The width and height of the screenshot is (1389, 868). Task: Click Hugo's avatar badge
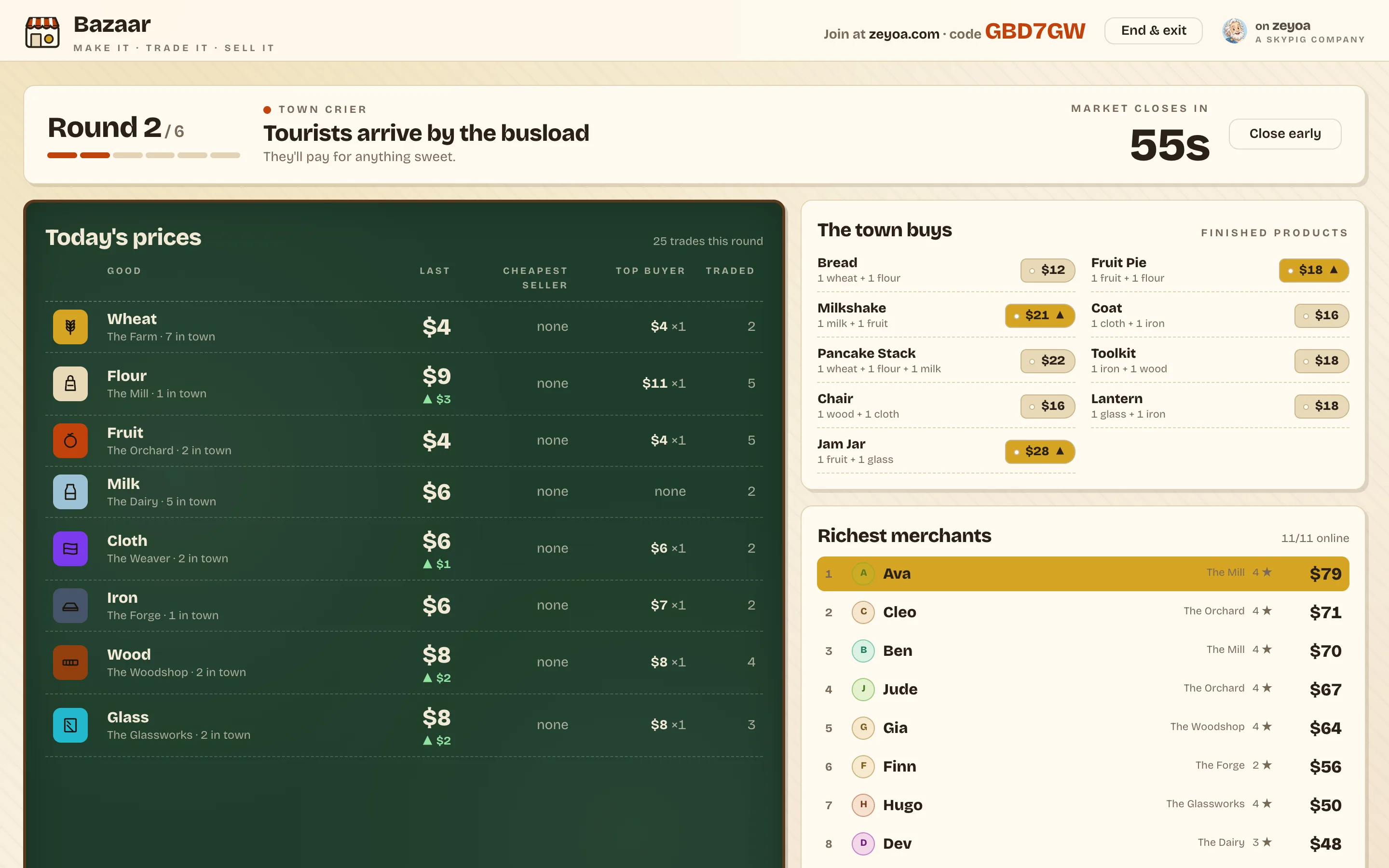coord(863,805)
